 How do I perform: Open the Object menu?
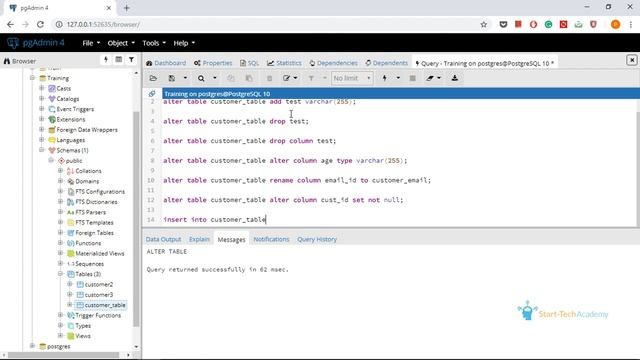121,43
